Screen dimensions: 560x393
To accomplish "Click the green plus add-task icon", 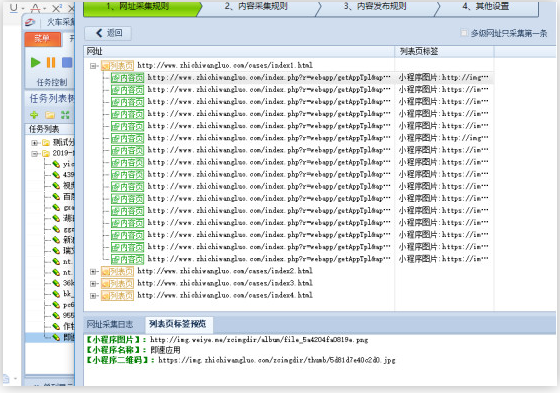I will (x=34, y=115).
